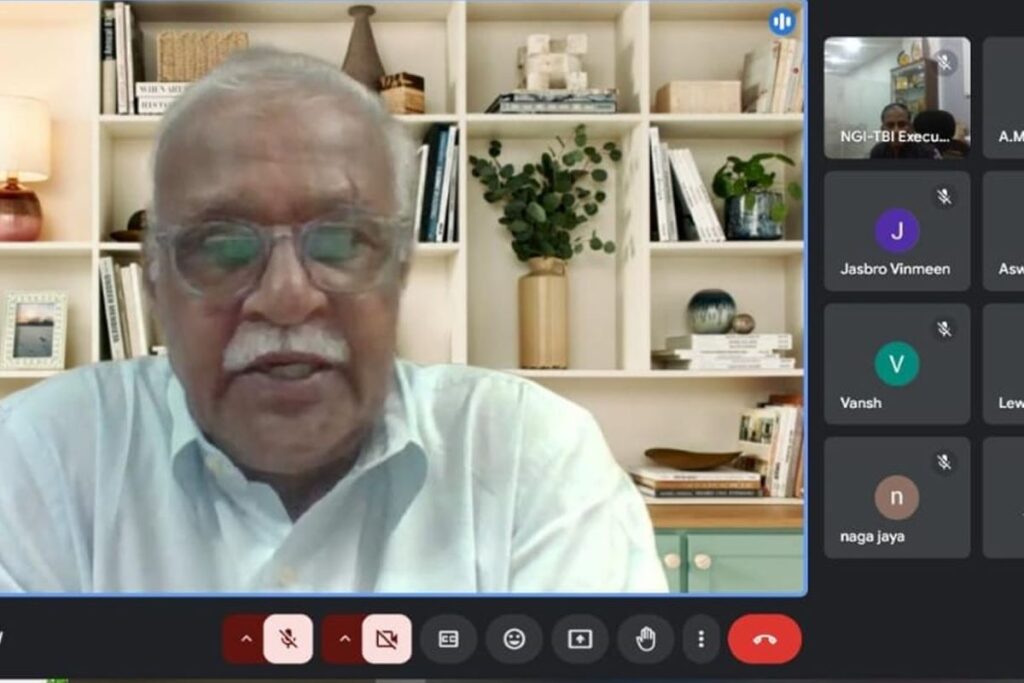Turn on the microphone button
The width and height of the screenshot is (1024, 683).
[288, 639]
